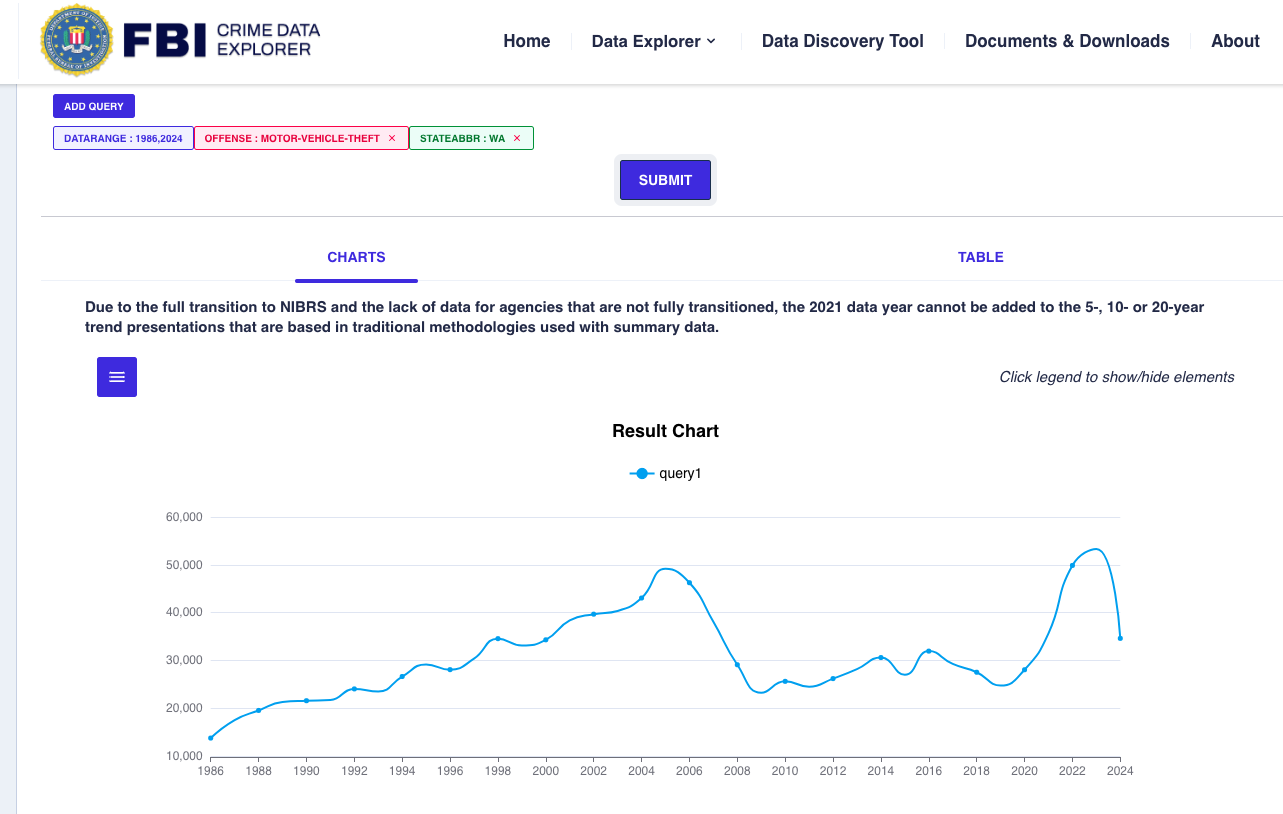
Task: Select the 1986 data point on chart
Action: [211, 738]
